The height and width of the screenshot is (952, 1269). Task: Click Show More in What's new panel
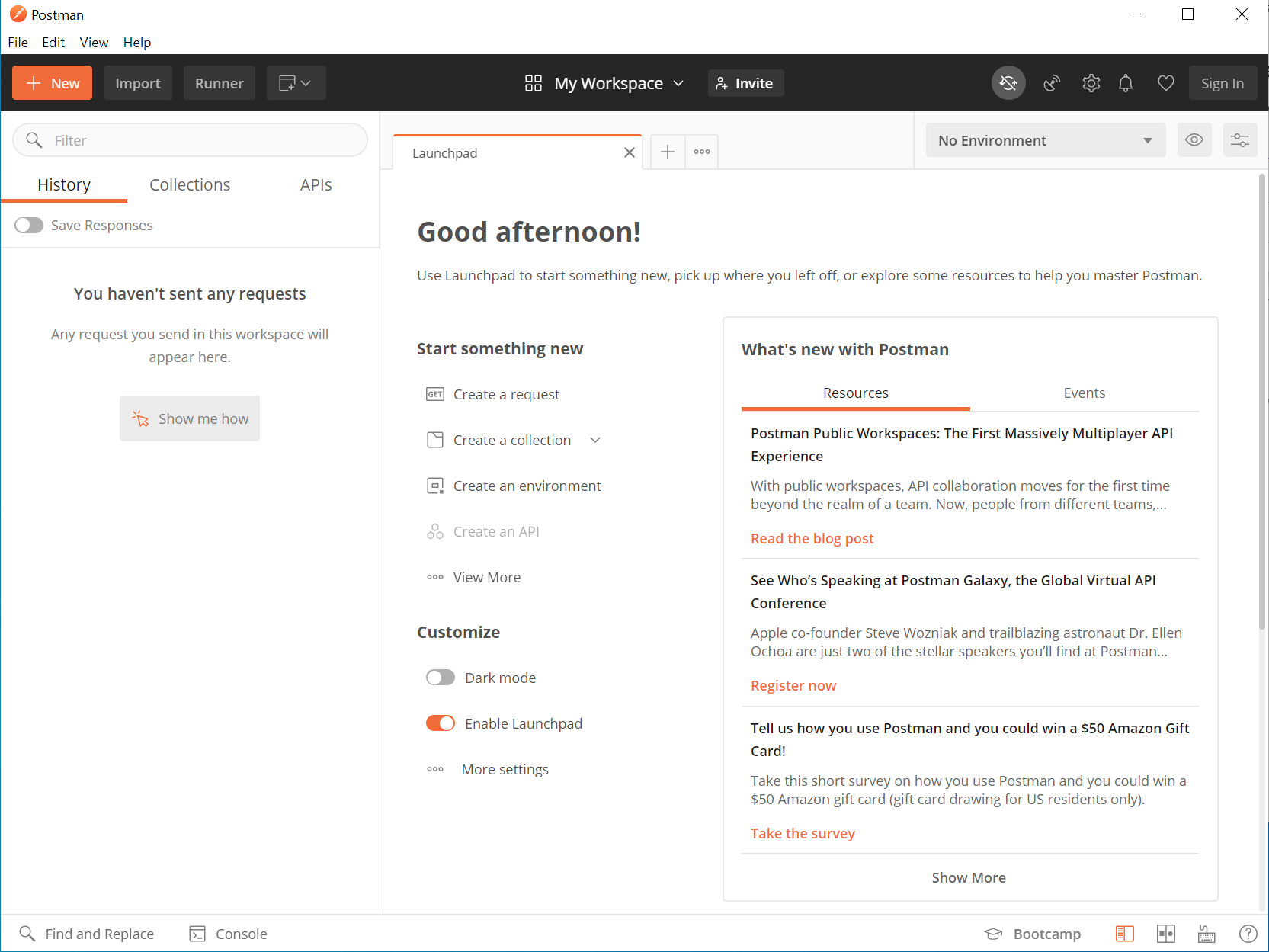click(969, 878)
